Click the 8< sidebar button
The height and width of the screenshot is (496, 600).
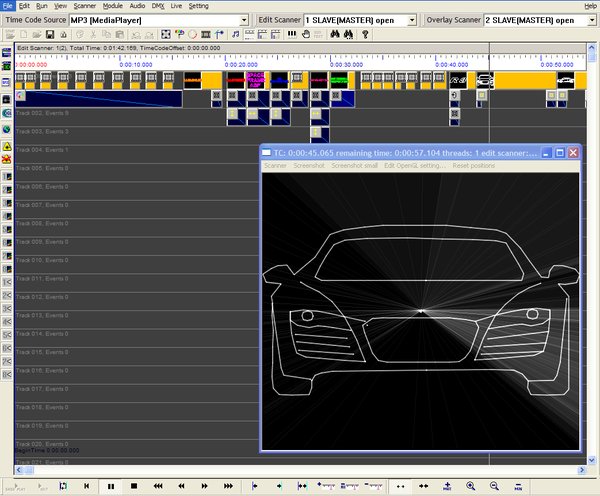(7, 375)
